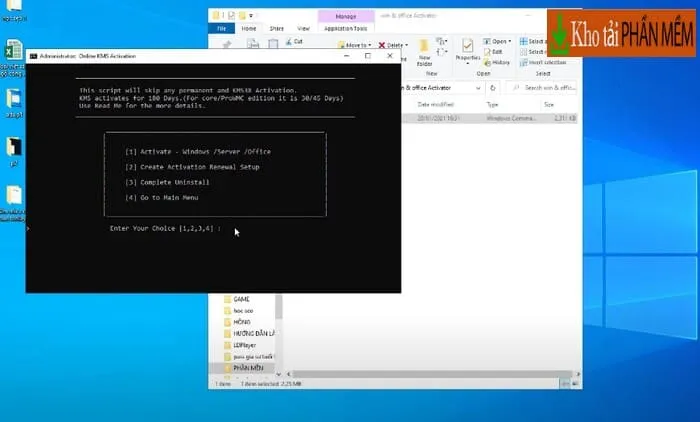Sort by Size column header

(549, 104)
